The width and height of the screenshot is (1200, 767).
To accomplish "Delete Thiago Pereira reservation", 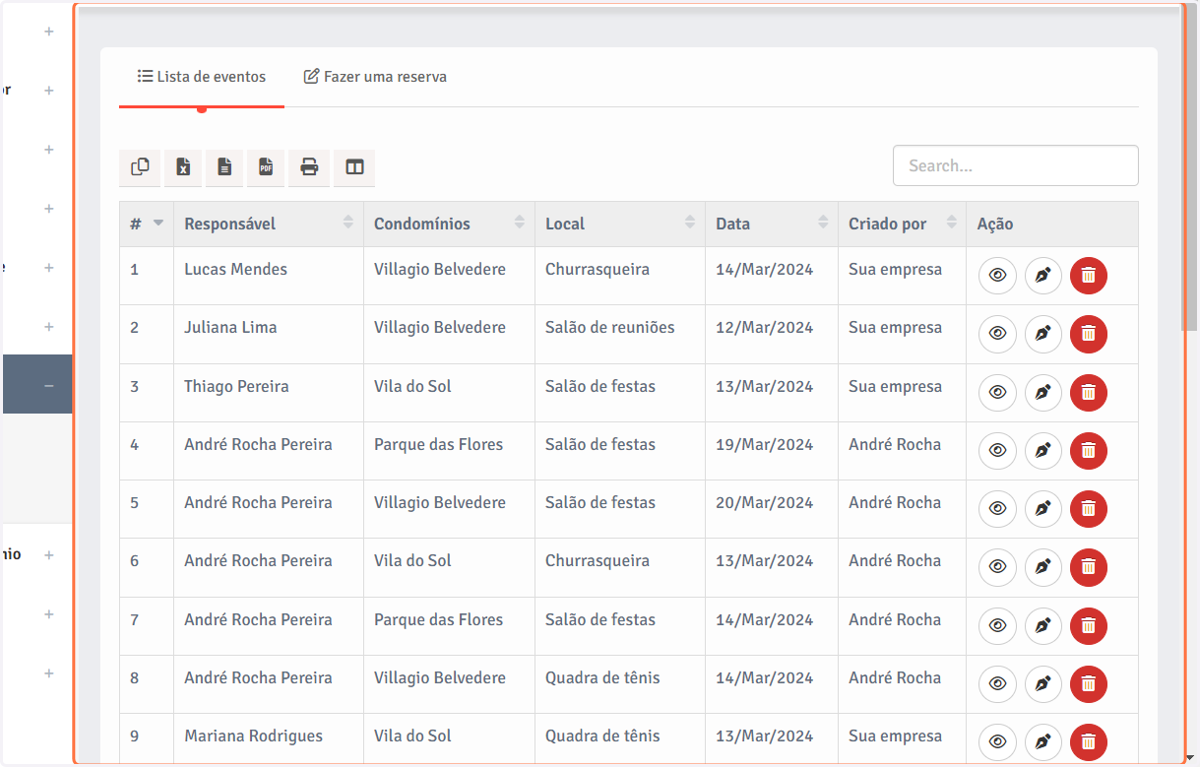I will [1089, 393].
